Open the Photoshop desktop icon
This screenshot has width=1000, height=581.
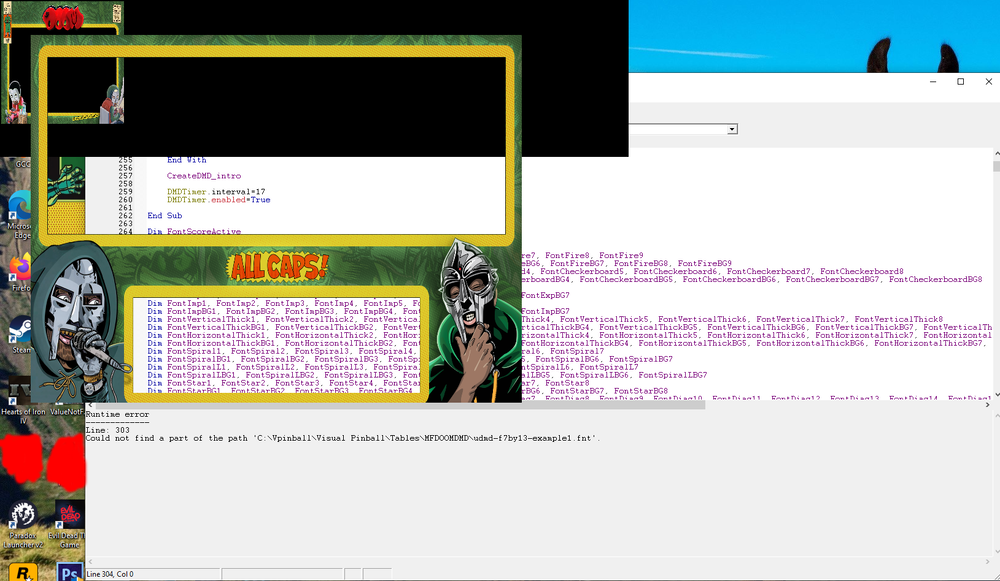point(70,572)
